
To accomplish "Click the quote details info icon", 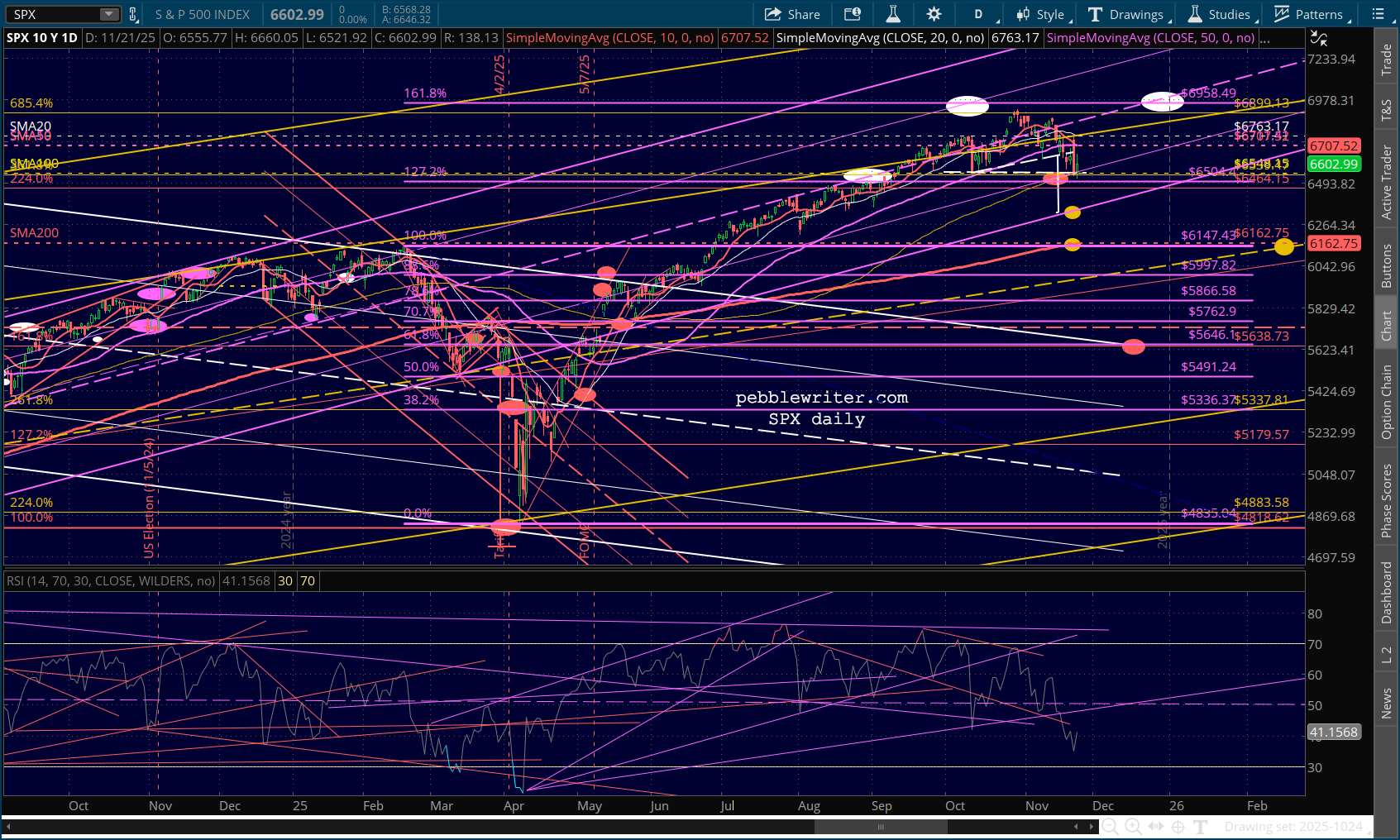I will coord(852,14).
